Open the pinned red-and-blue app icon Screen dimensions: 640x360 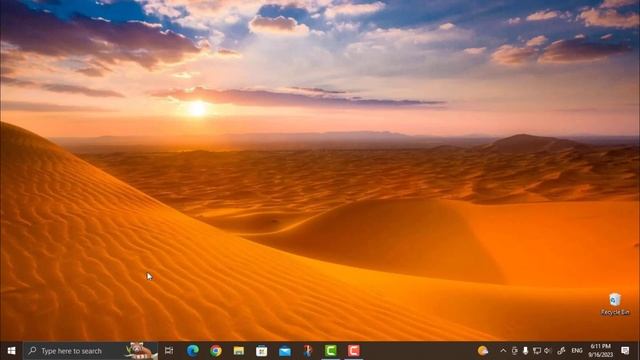coord(308,351)
